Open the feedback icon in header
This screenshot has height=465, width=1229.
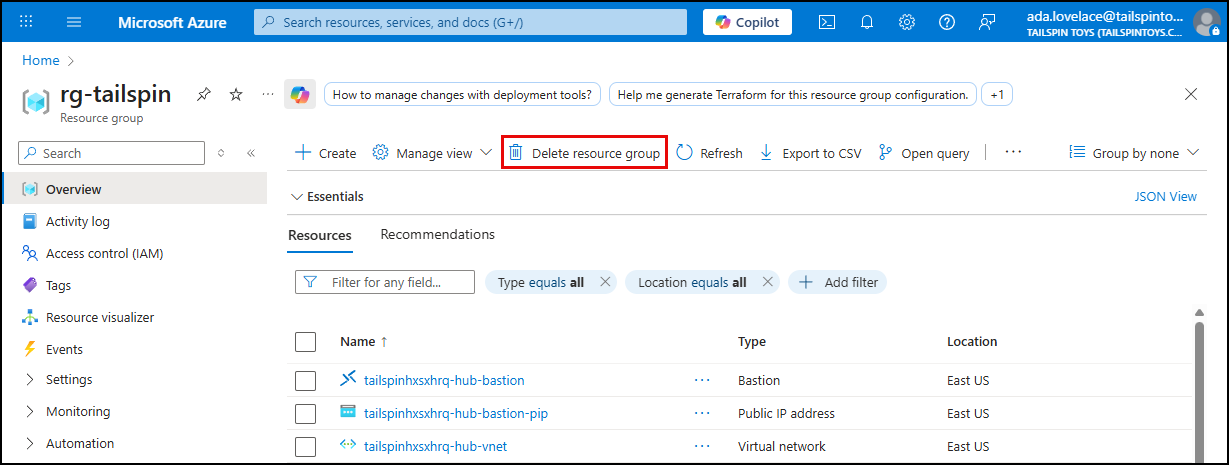(987, 22)
